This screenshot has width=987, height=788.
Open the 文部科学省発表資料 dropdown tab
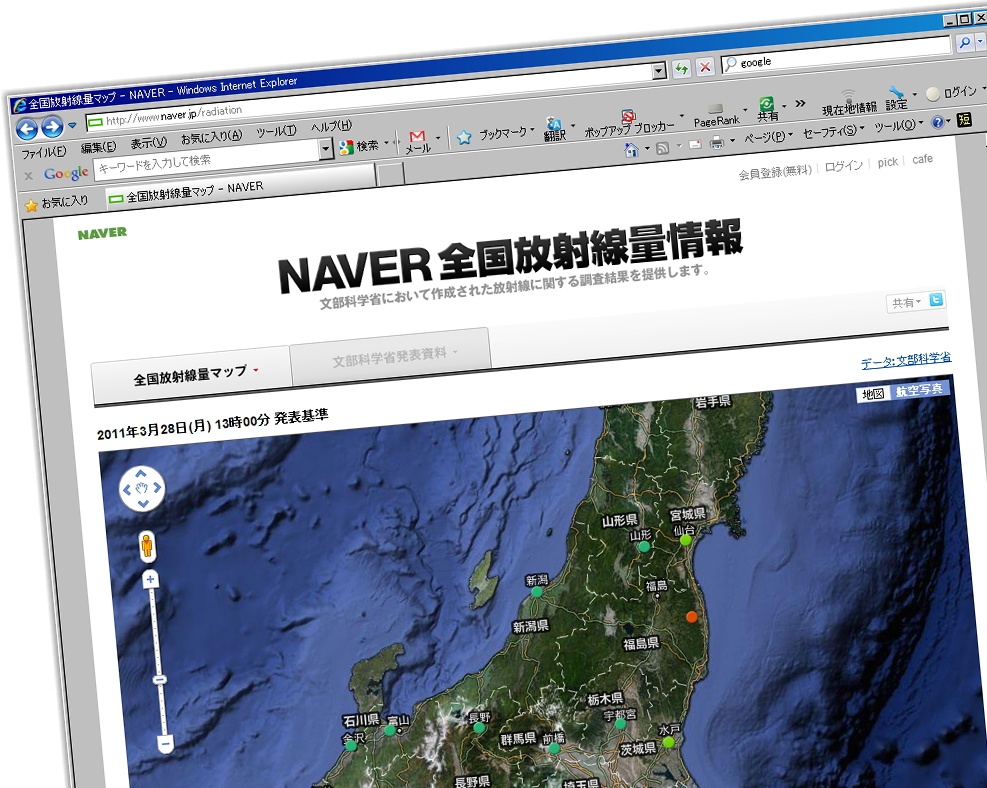click(394, 355)
